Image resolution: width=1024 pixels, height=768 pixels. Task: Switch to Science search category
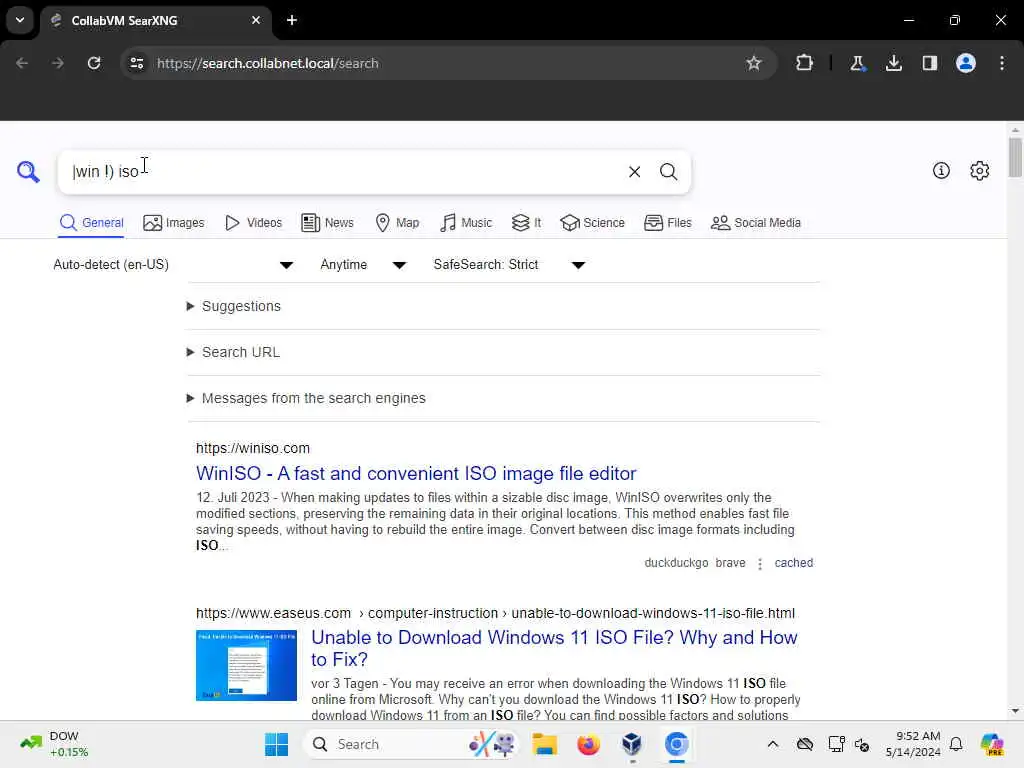point(592,223)
